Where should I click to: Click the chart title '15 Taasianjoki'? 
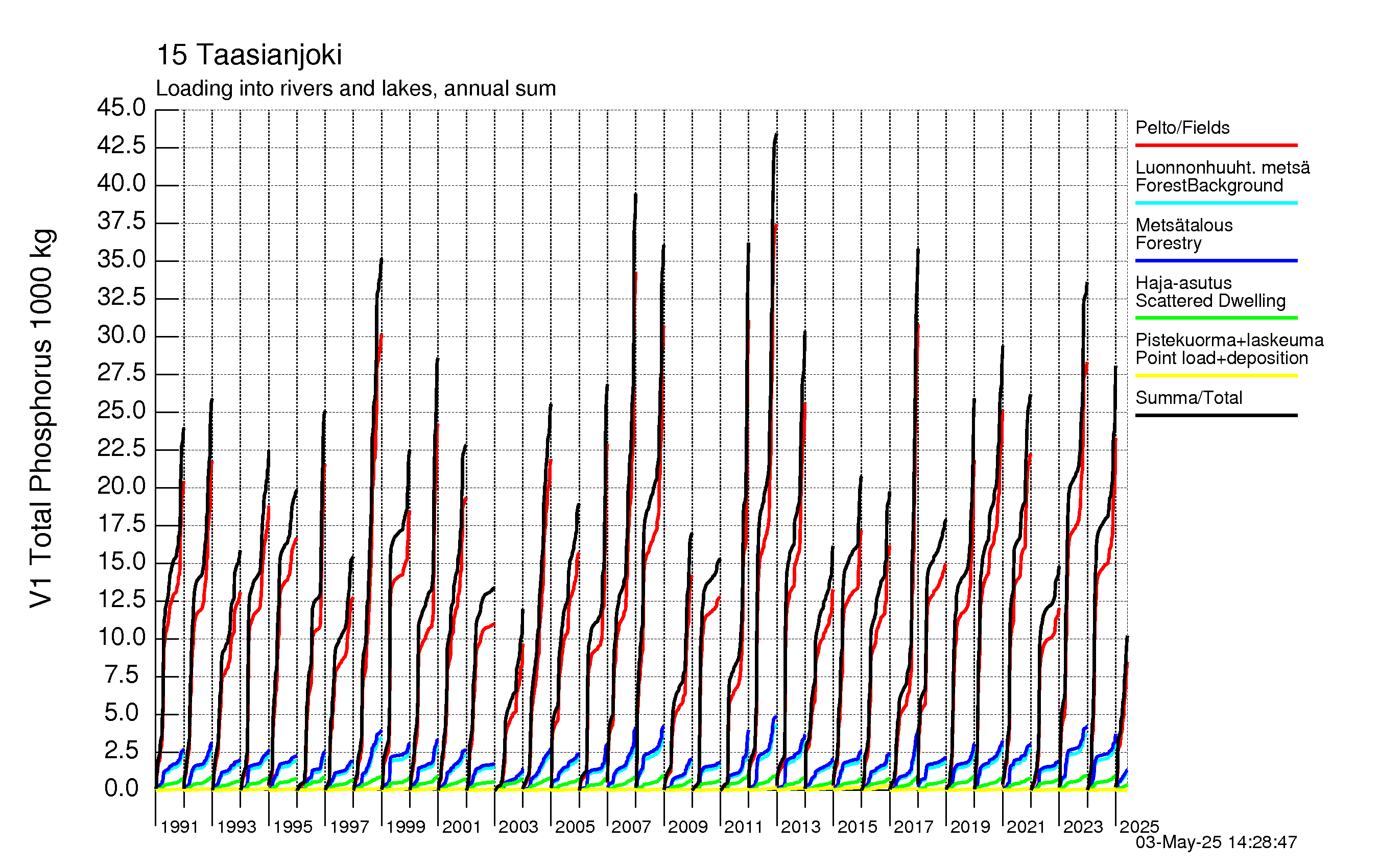(x=249, y=55)
